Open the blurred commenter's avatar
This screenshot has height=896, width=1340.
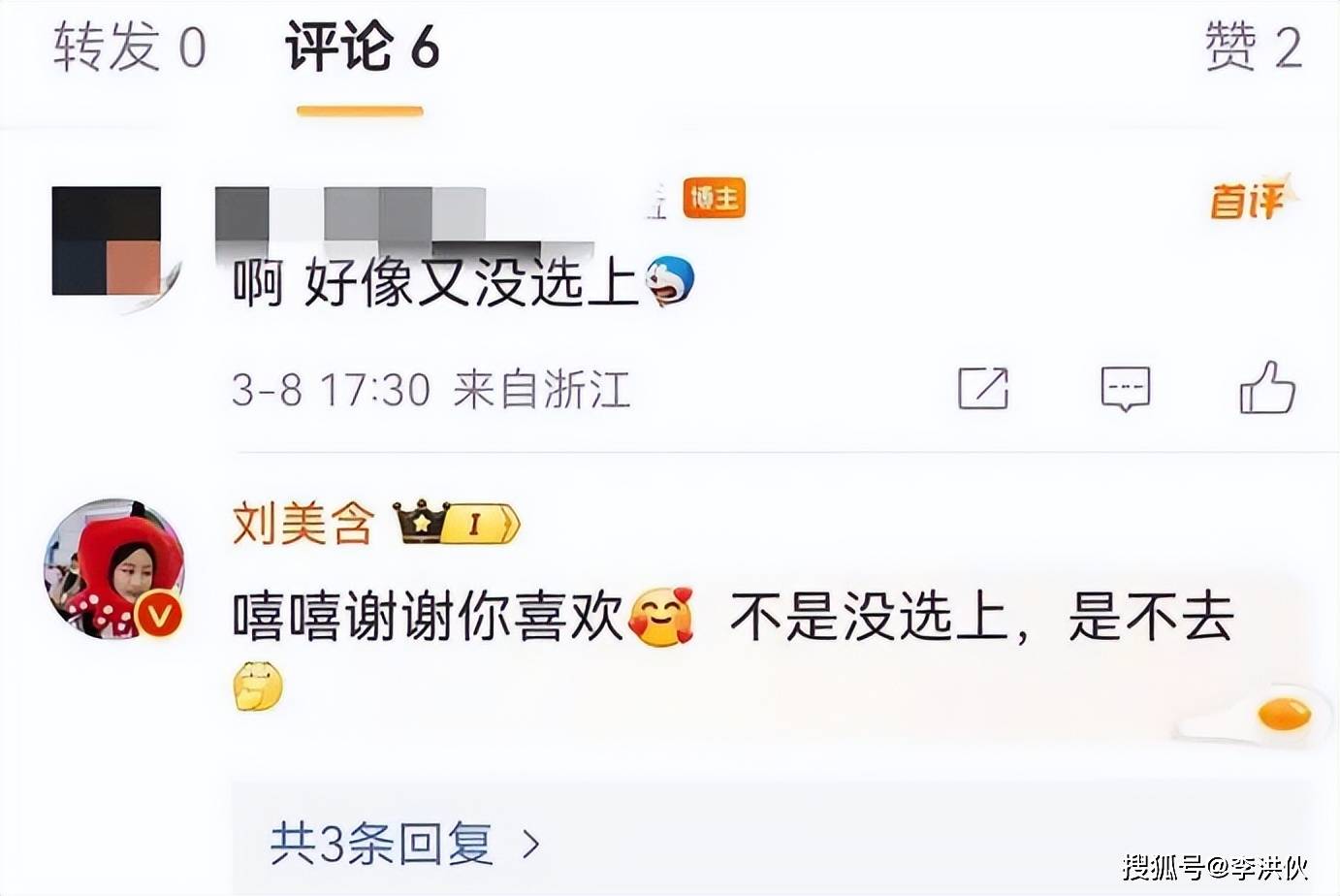[107, 242]
